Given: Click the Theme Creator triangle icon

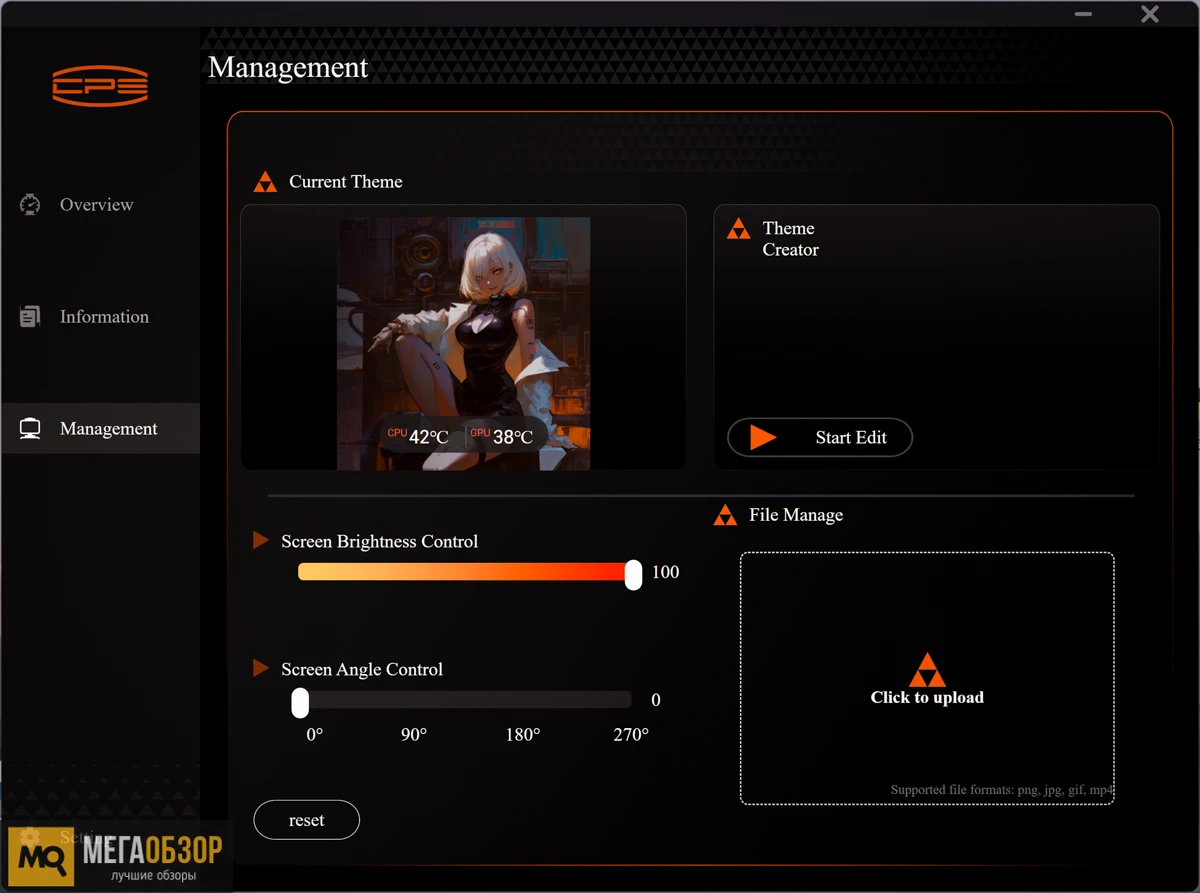Looking at the screenshot, I should coord(738,229).
